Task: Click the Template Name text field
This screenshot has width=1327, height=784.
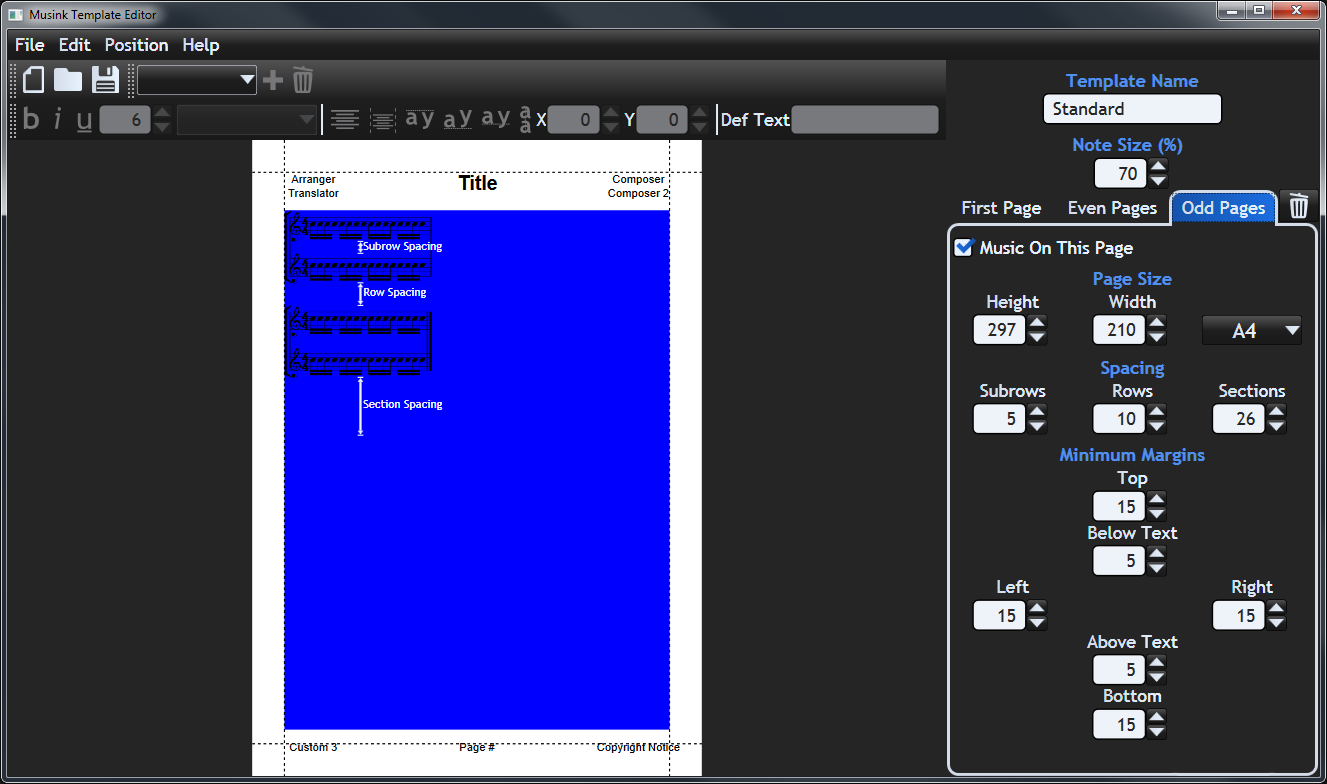Action: (x=1132, y=109)
